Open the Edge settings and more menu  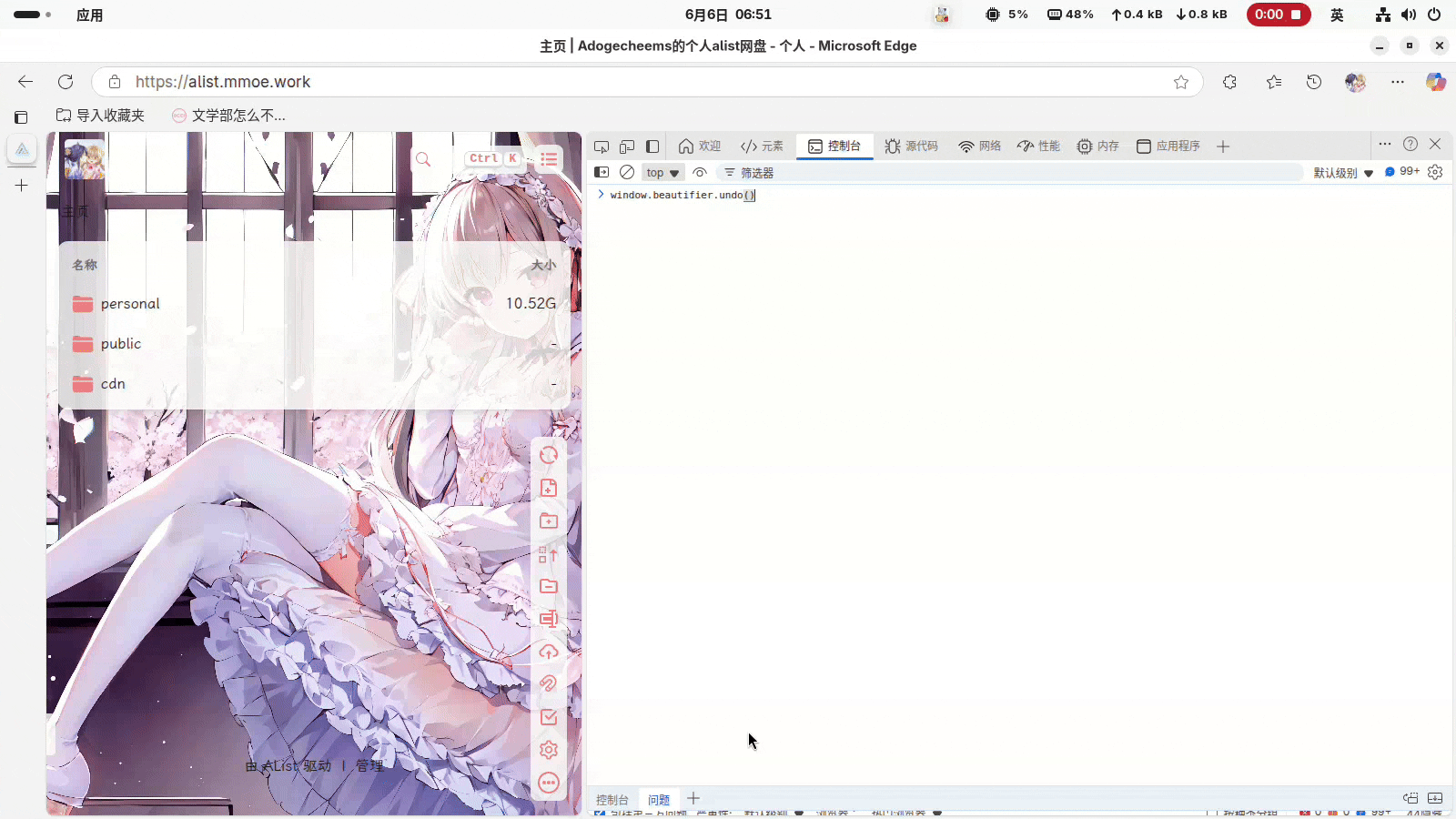(1398, 82)
